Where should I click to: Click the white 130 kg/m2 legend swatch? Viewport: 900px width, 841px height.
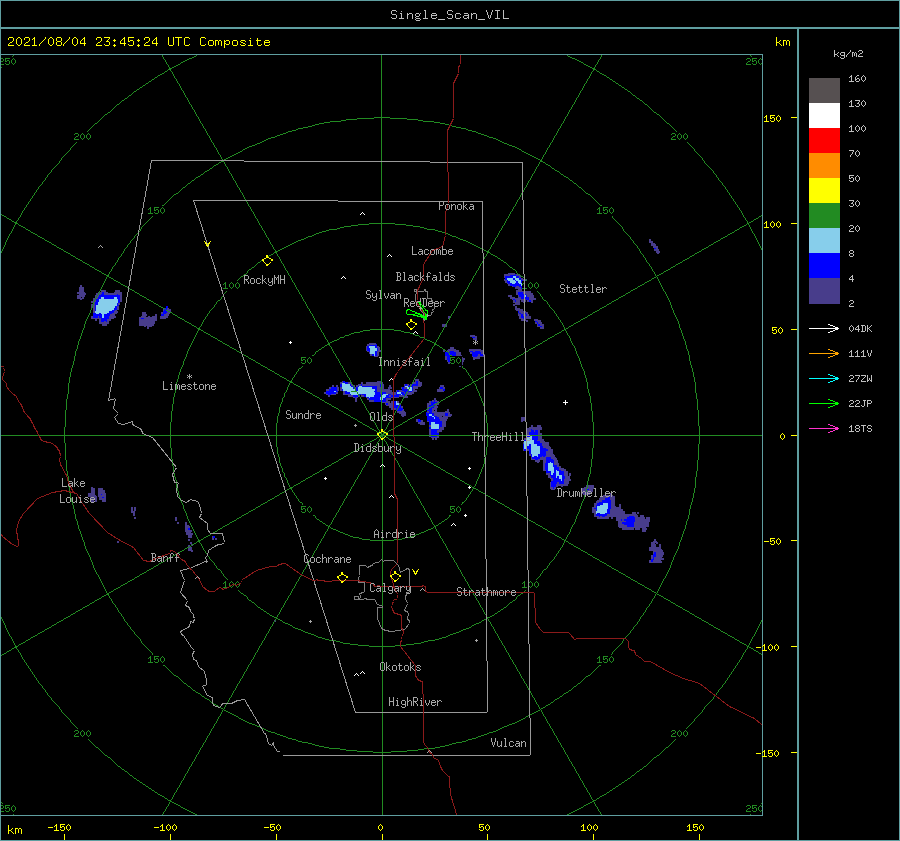coord(824,115)
